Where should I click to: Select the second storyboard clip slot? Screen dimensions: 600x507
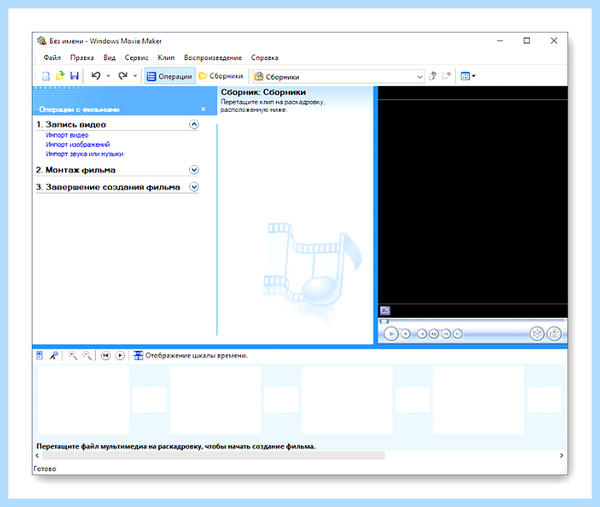[x=215, y=400]
